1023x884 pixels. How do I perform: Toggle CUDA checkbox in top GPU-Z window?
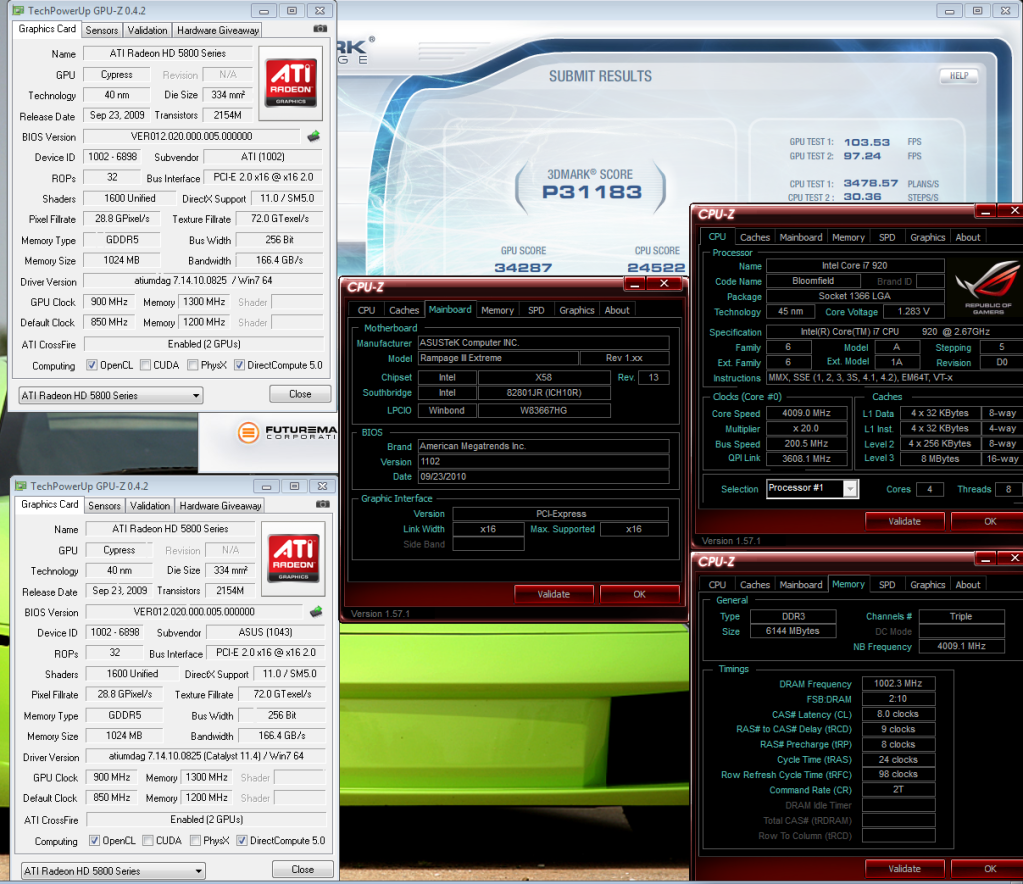145,365
